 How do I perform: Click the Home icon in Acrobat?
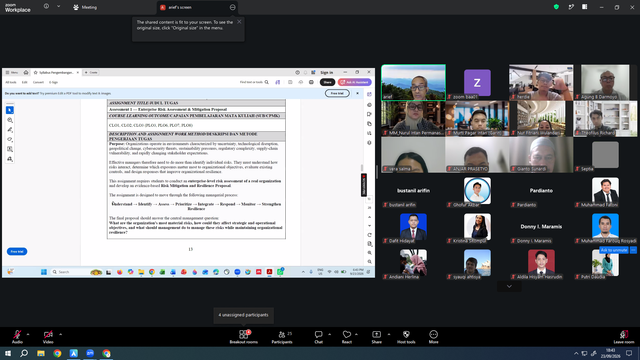coord(26,72)
